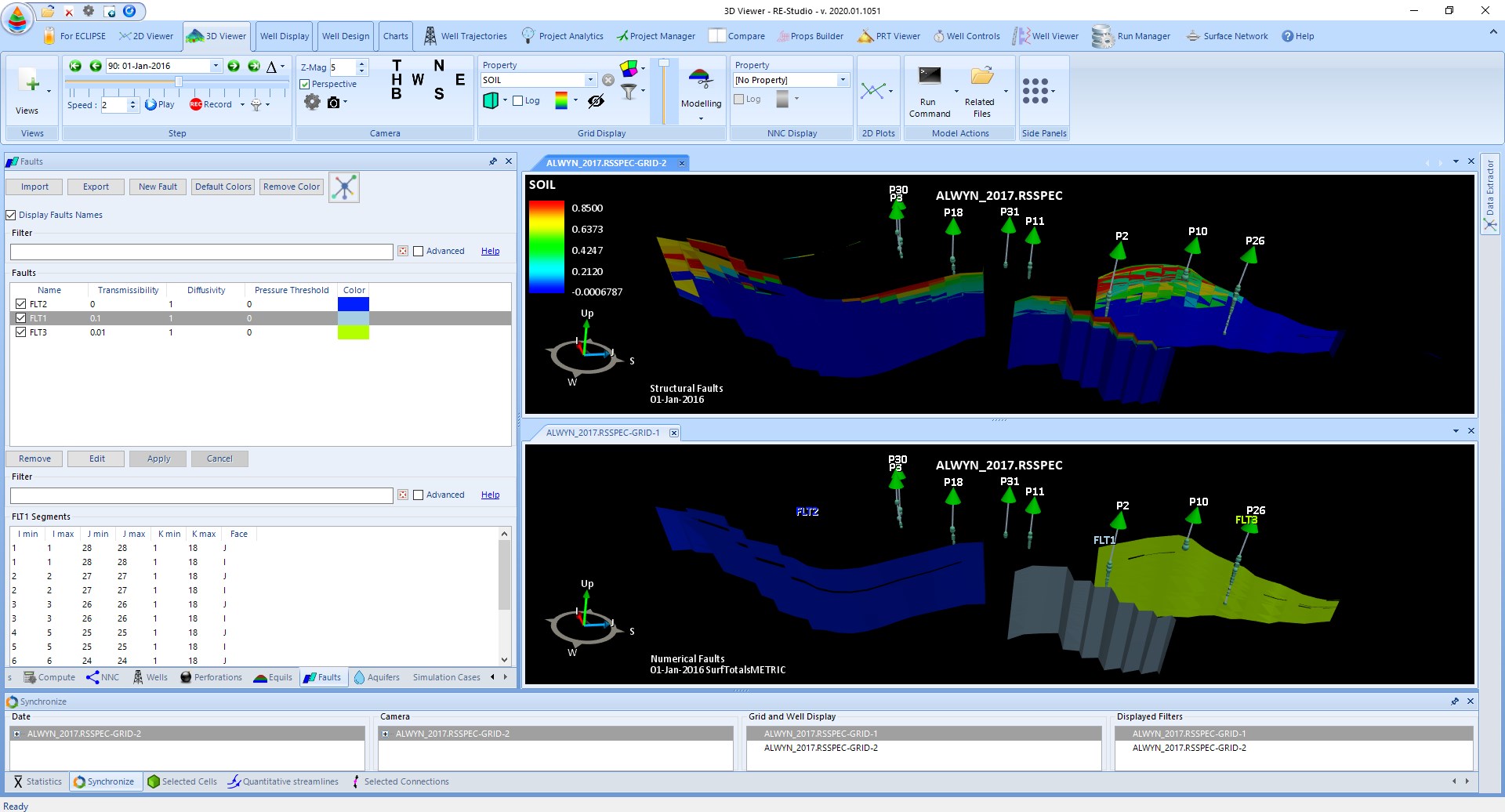Toggle Display Faults Names checkbox

point(11,215)
